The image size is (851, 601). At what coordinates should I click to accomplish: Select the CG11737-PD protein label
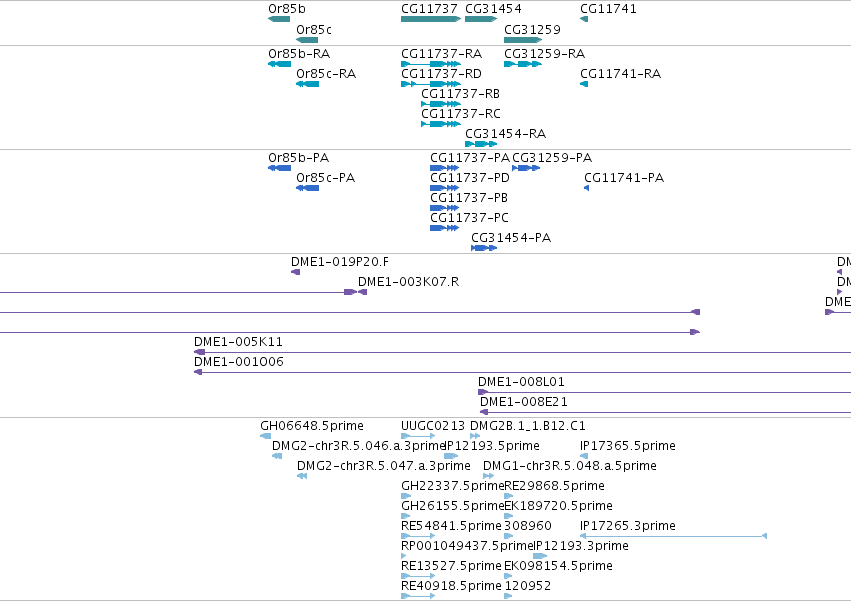pyautogui.click(x=470, y=178)
